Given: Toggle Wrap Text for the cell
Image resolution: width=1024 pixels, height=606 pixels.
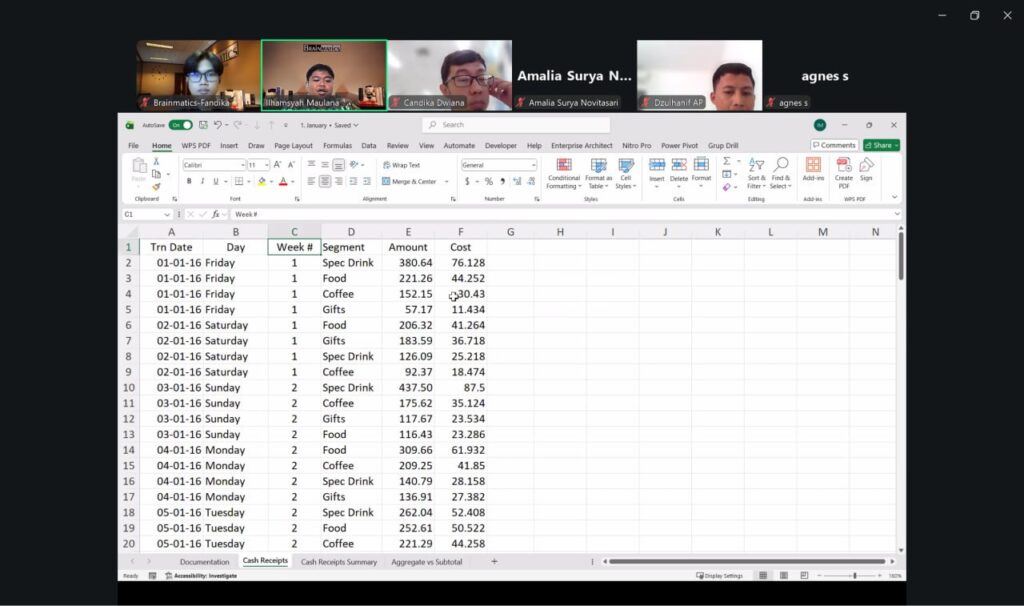Looking at the screenshot, I should pos(401,165).
